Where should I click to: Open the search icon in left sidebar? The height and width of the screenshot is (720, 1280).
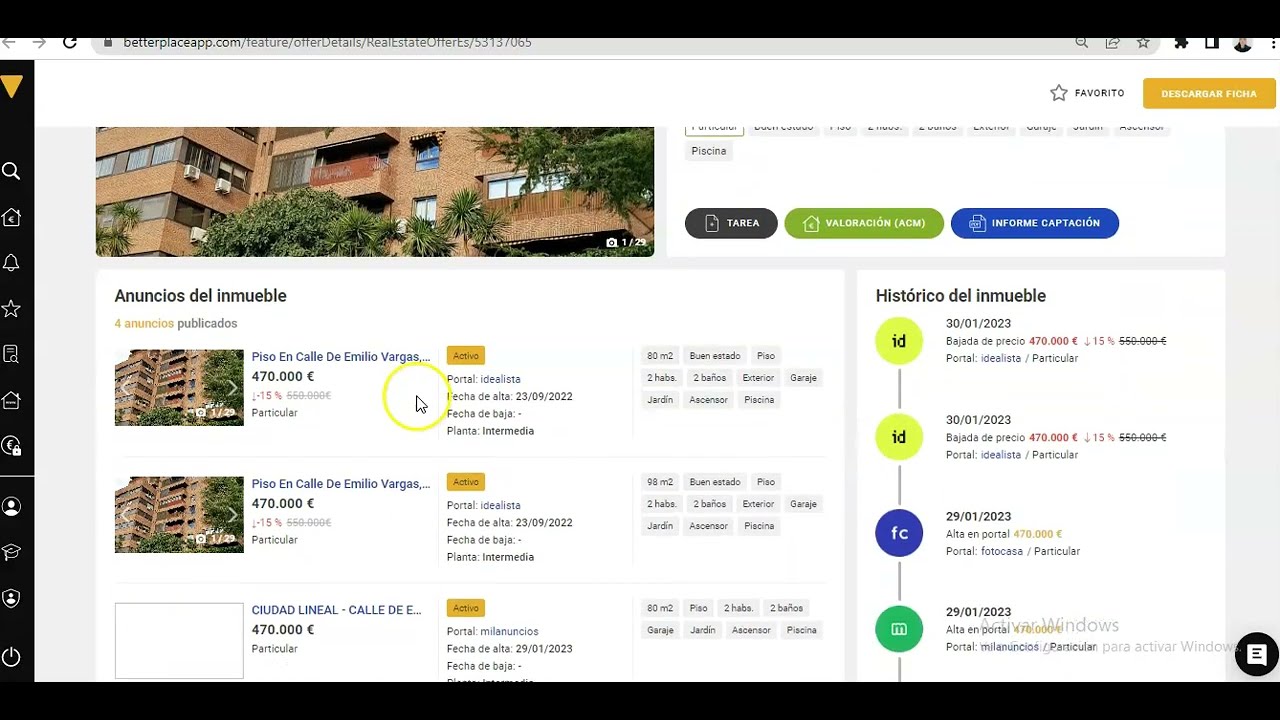click(x=11, y=172)
